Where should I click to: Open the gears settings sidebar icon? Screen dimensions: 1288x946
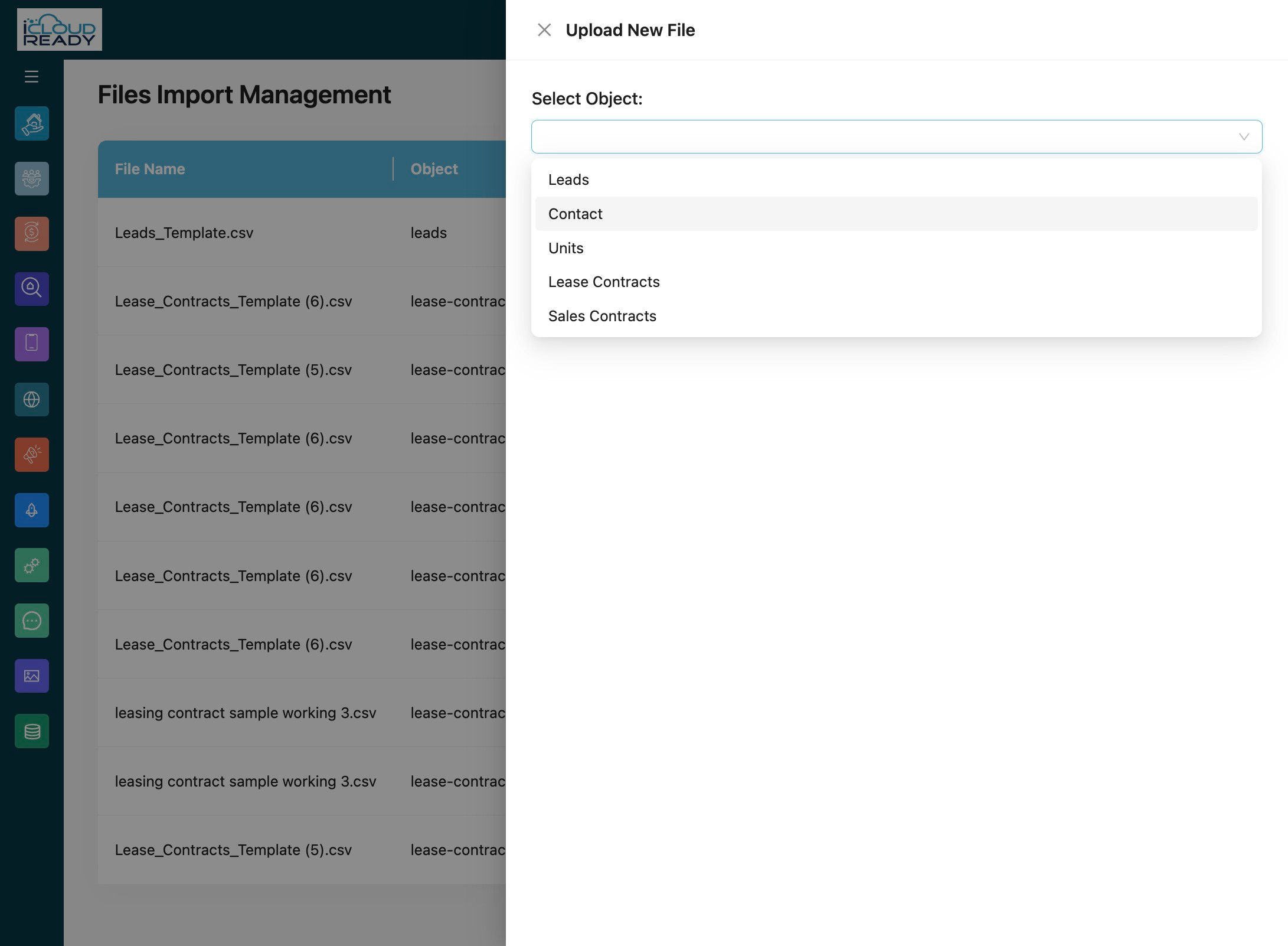point(32,565)
